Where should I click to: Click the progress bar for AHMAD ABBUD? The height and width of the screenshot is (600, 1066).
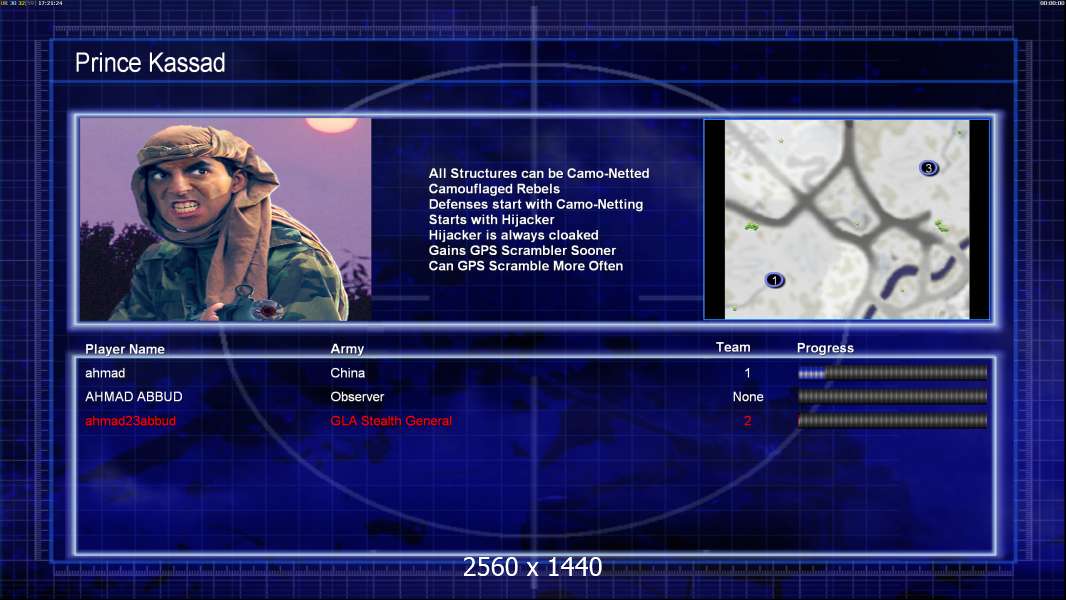coord(893,397)
